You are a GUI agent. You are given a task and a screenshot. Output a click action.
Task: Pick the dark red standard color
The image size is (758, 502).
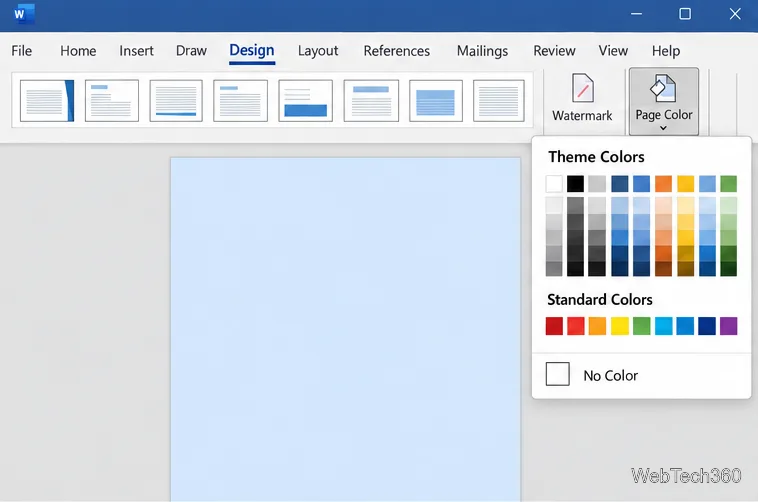(554, 326)
